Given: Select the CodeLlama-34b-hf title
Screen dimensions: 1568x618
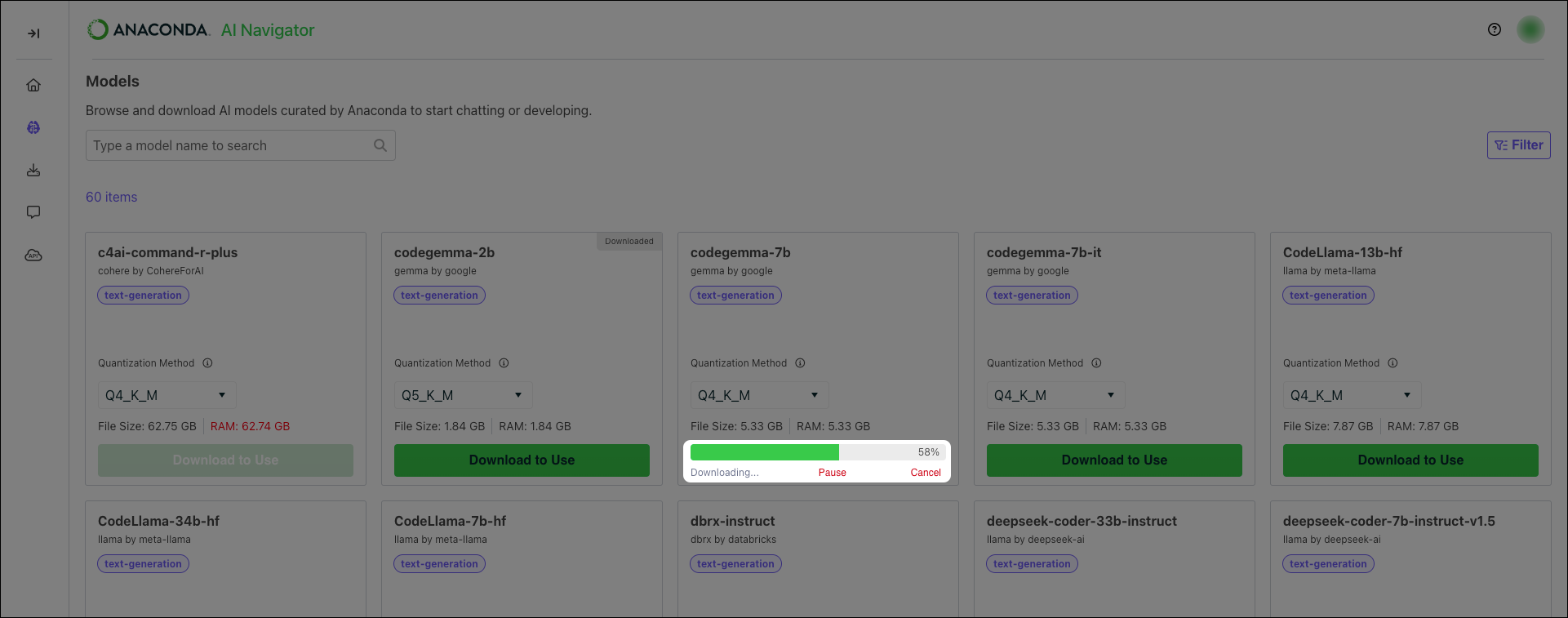Looking at the screenshot, I should [x=159, y=522].
